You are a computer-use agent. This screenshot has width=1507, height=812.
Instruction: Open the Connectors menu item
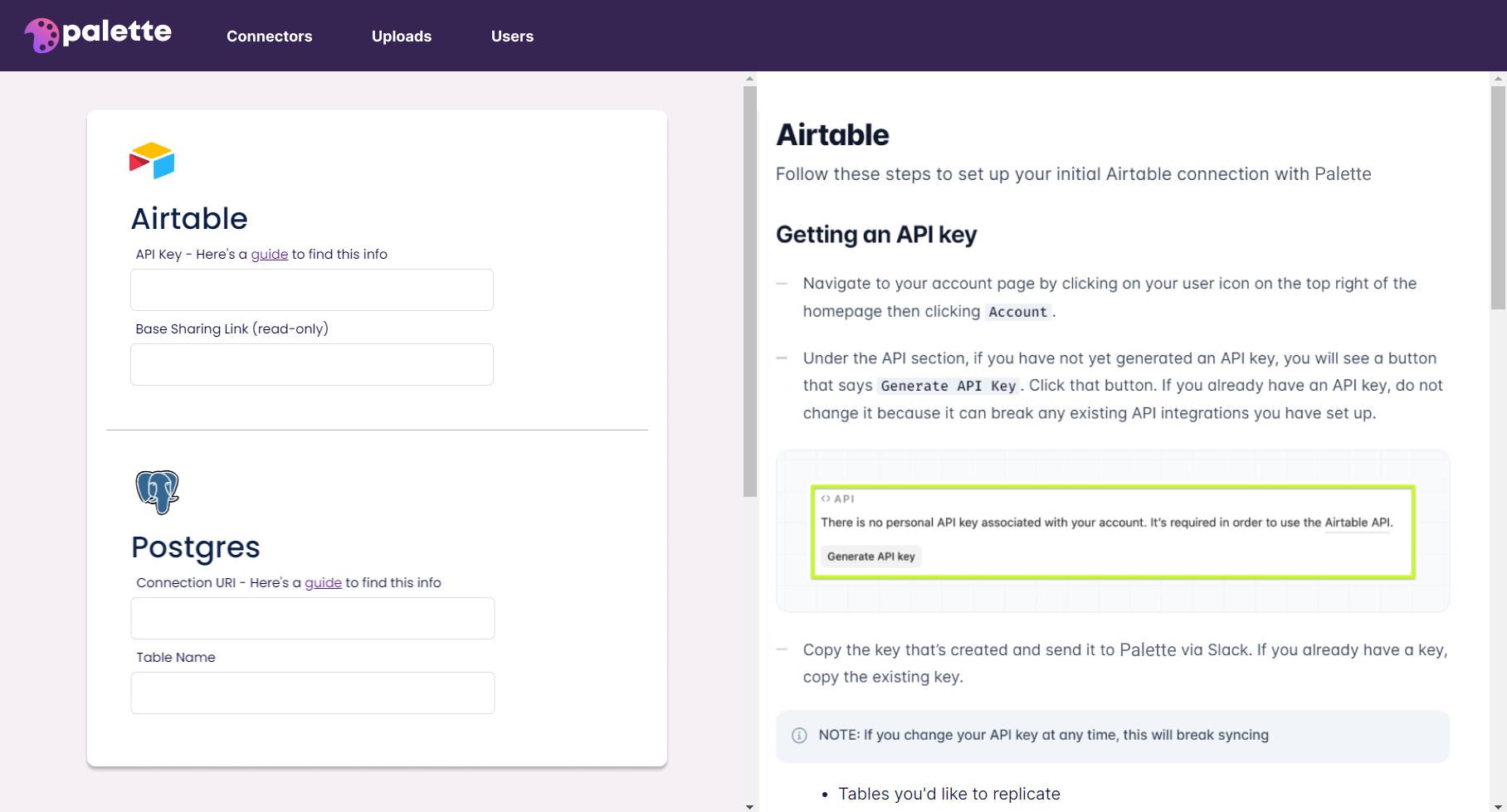269,36
